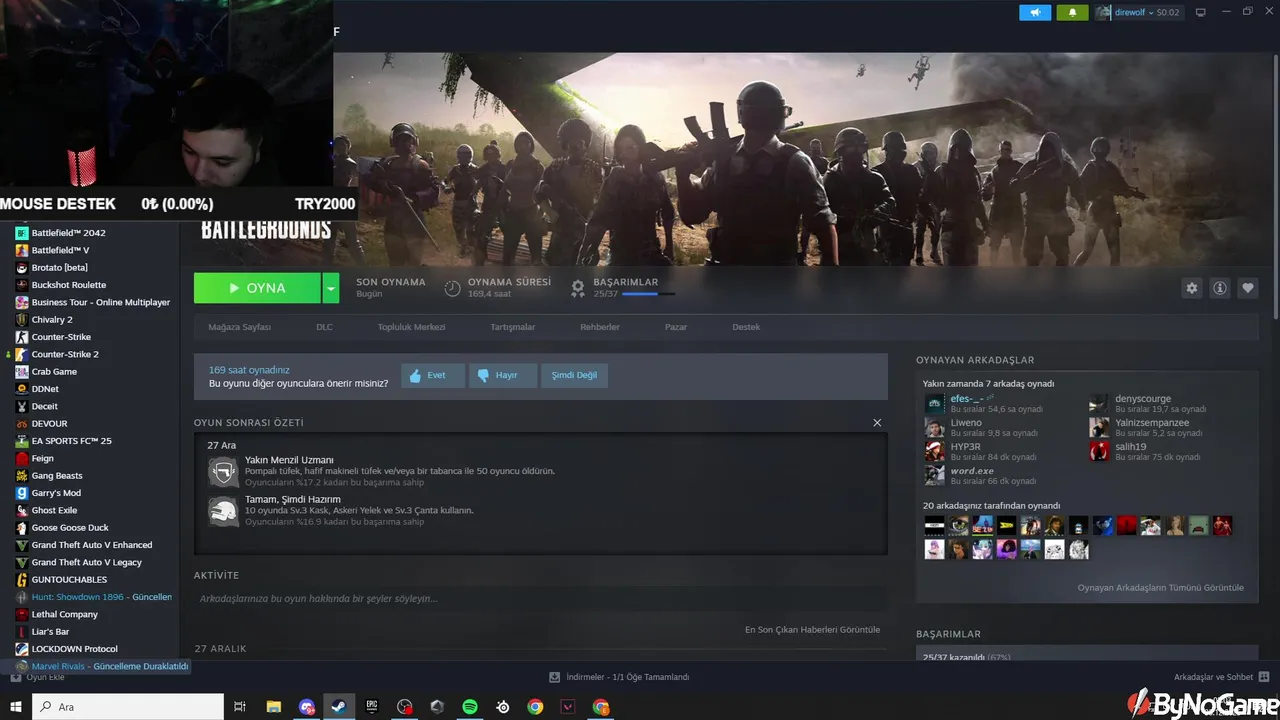Open Steam announcements megaphone icon
This screenshot has width=1280, height=720.
tap(1035, 12)
